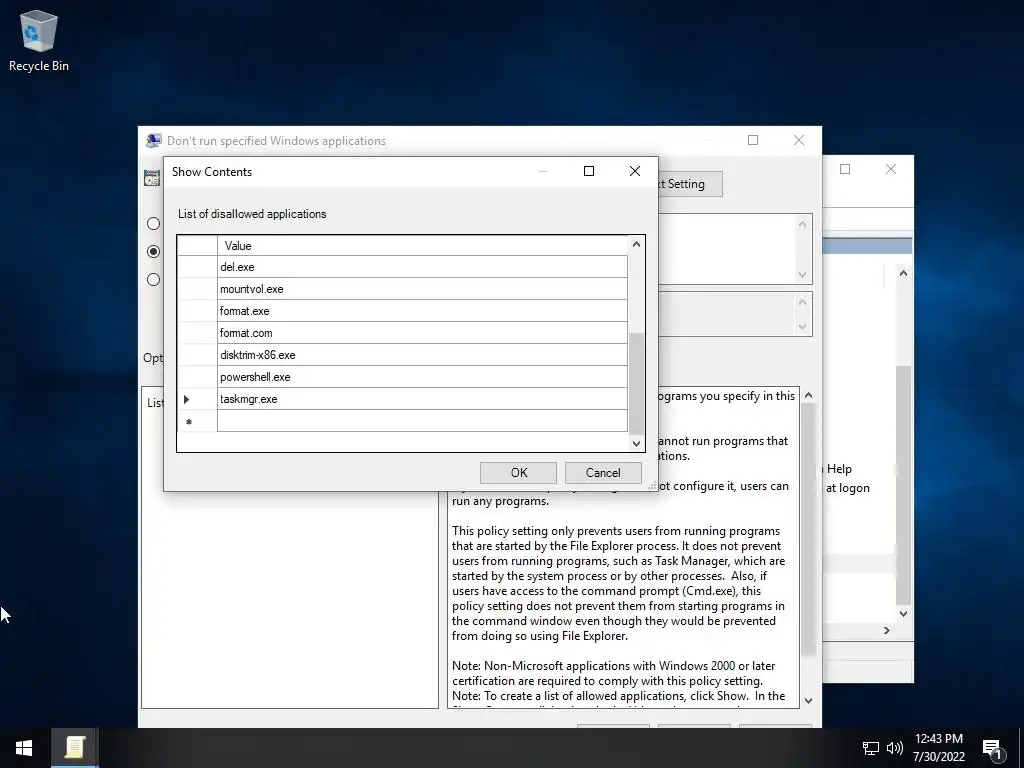The height and width of the screenshot is (768, 1024).
Task: Open the volume tray icon
Action: [895, 748]
